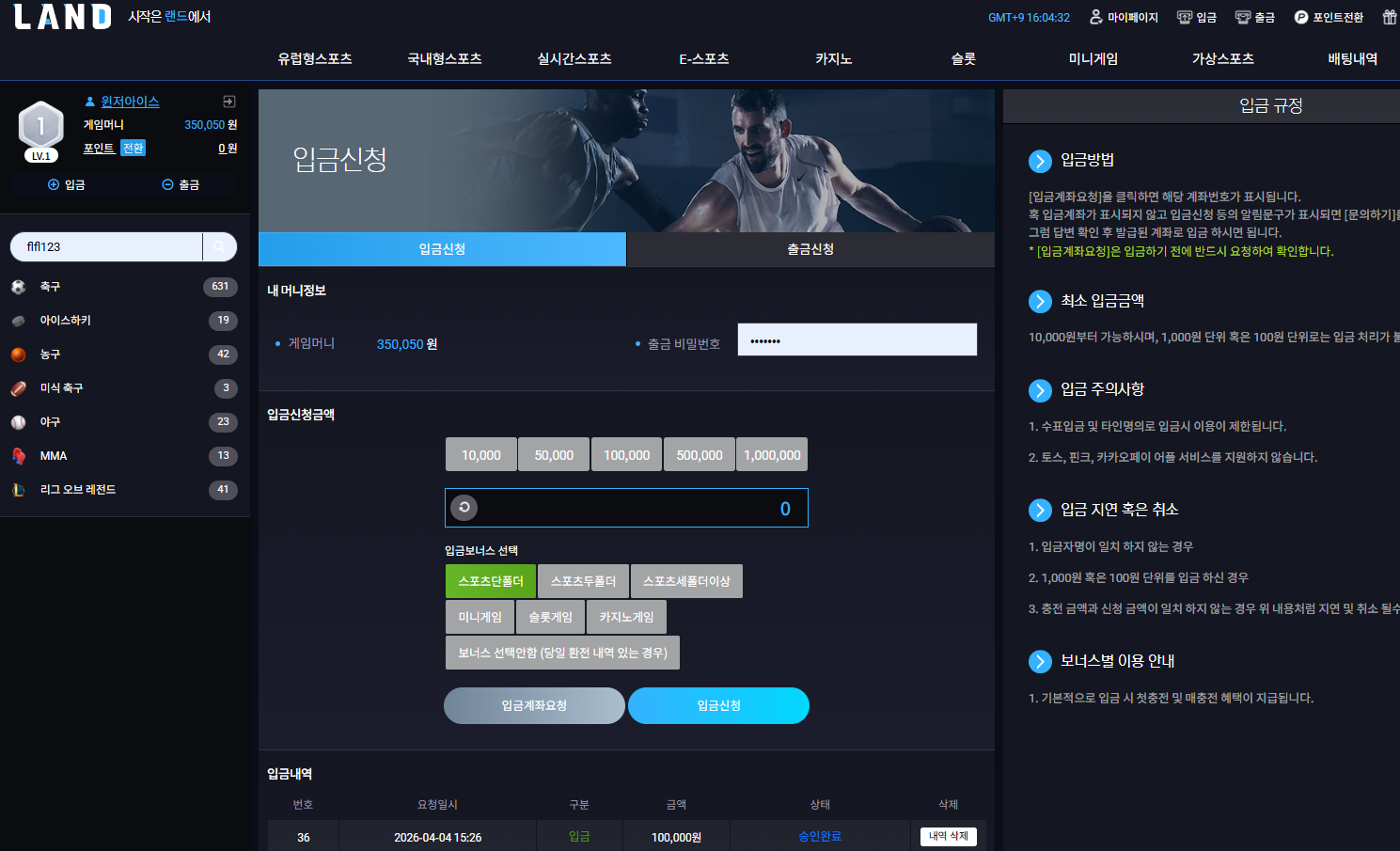Image resolution: width=1400 pixels, height=851 pixels.
Task: Click the 출금 비밀번호 password field
Action: coord(857,339)
